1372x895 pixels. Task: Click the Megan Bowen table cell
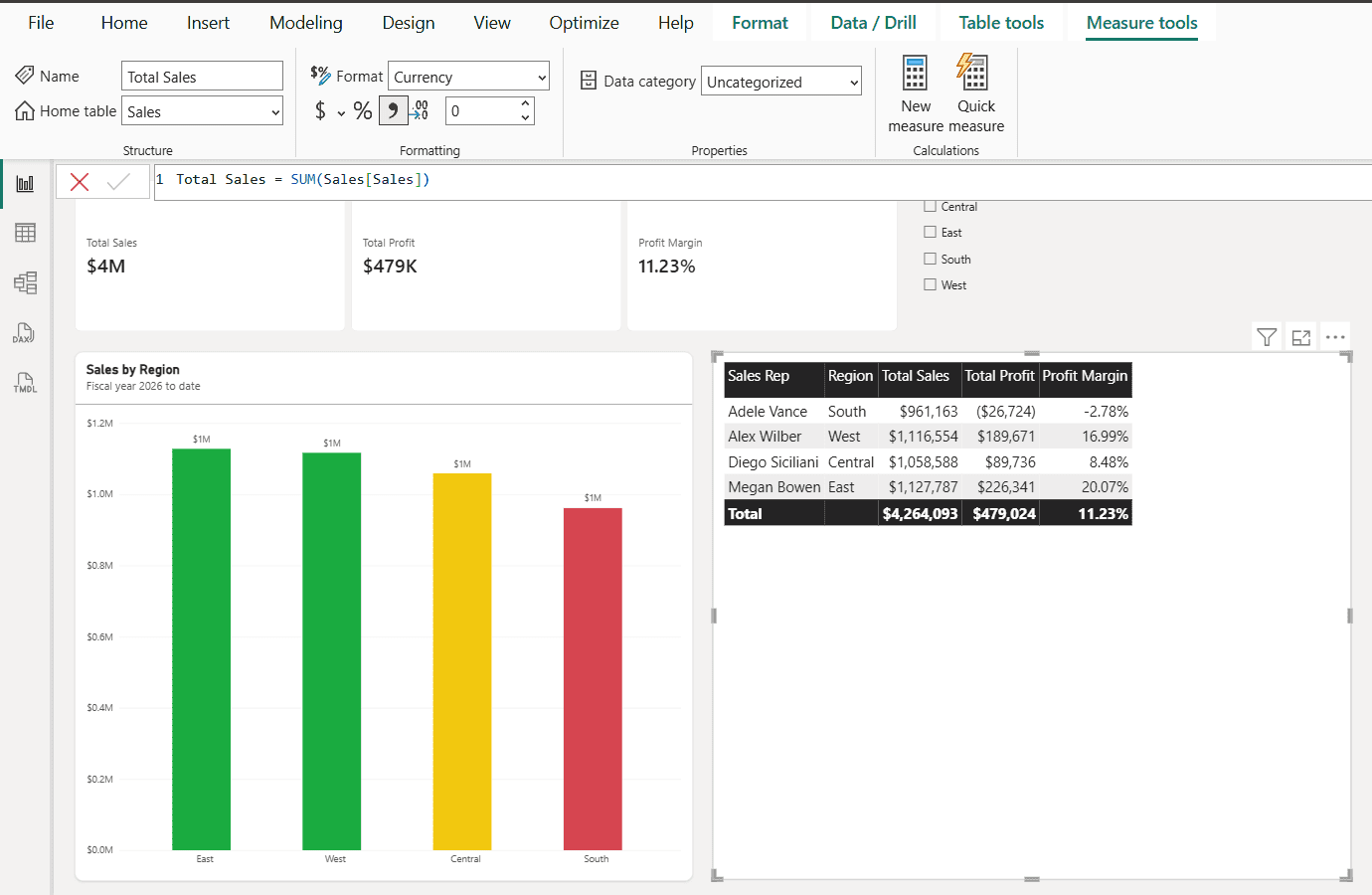point(774,487)
